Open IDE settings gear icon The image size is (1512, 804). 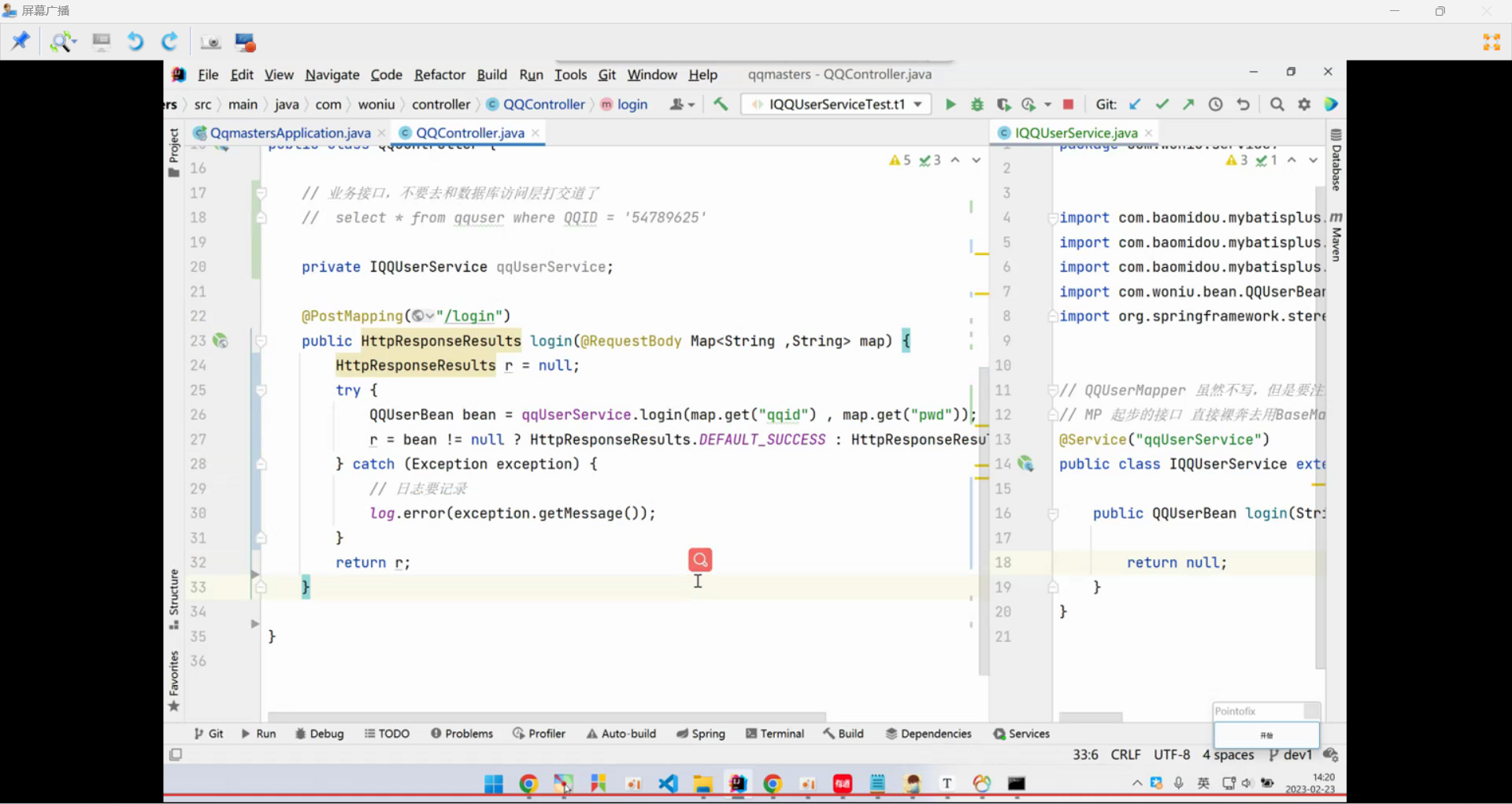pos(1305,105)
